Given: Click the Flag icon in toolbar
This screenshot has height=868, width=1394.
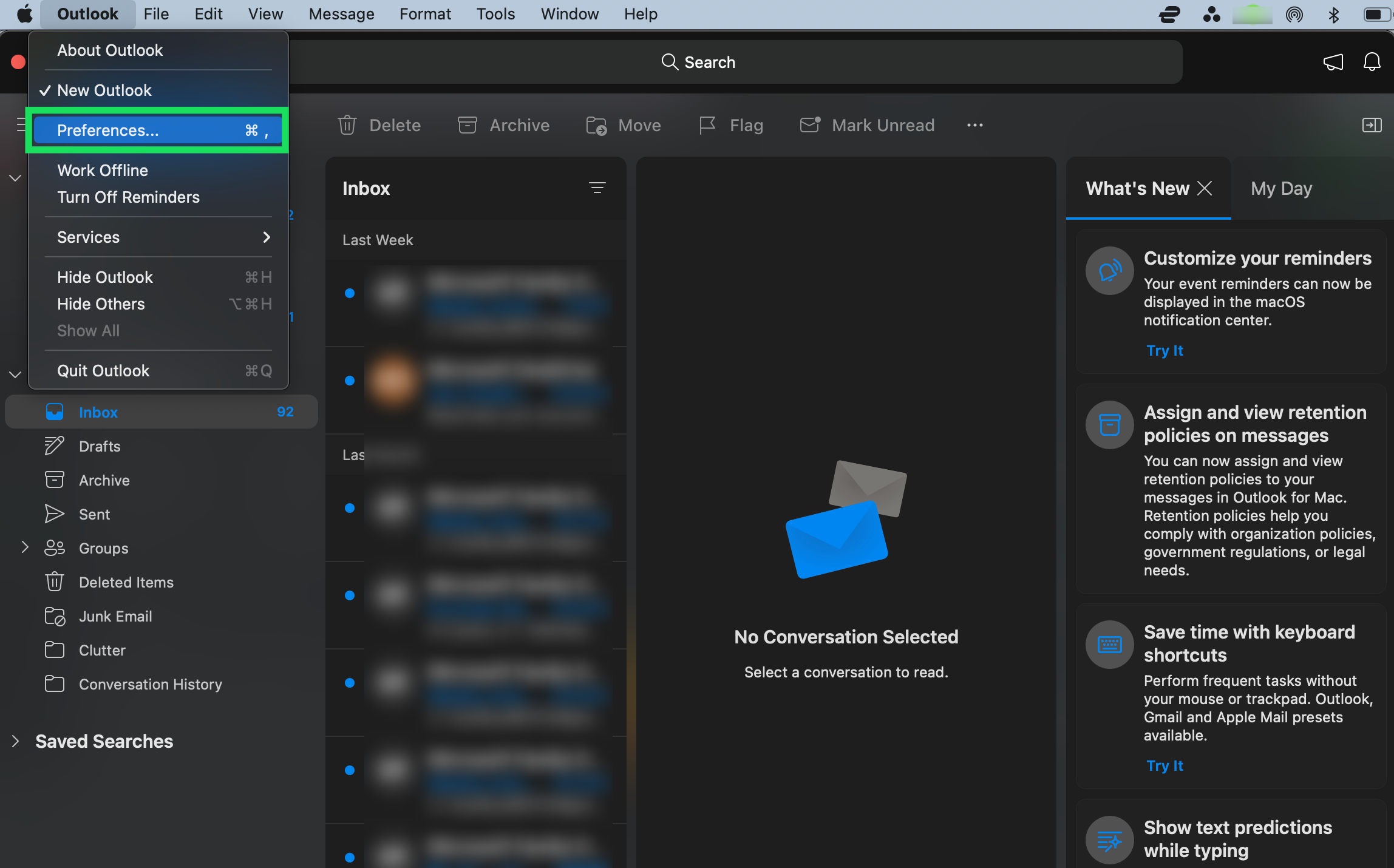Looking at the screenshot, I should (707, 125).
